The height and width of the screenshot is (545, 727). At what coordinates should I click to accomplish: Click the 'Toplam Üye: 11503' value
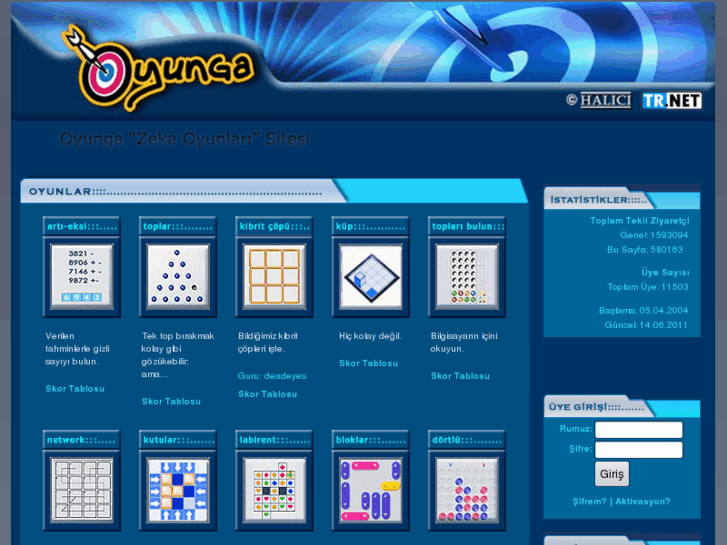(648, 287)
